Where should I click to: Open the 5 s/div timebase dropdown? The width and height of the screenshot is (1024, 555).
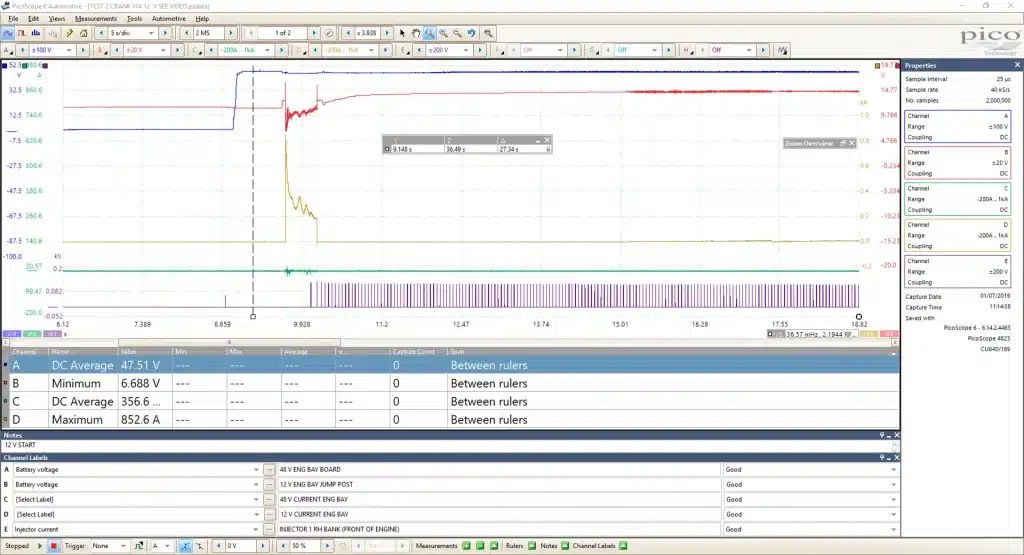click(132, 33)
